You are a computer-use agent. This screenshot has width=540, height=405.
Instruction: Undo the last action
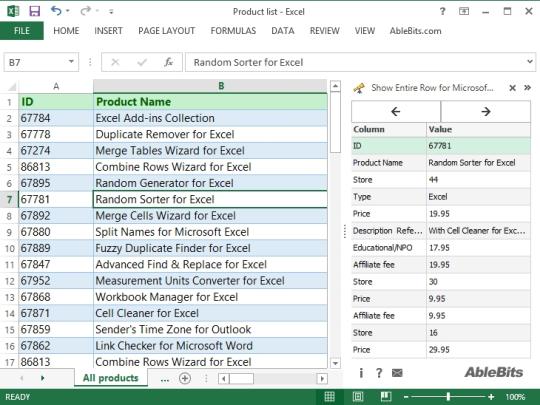[x=56, y=11]
